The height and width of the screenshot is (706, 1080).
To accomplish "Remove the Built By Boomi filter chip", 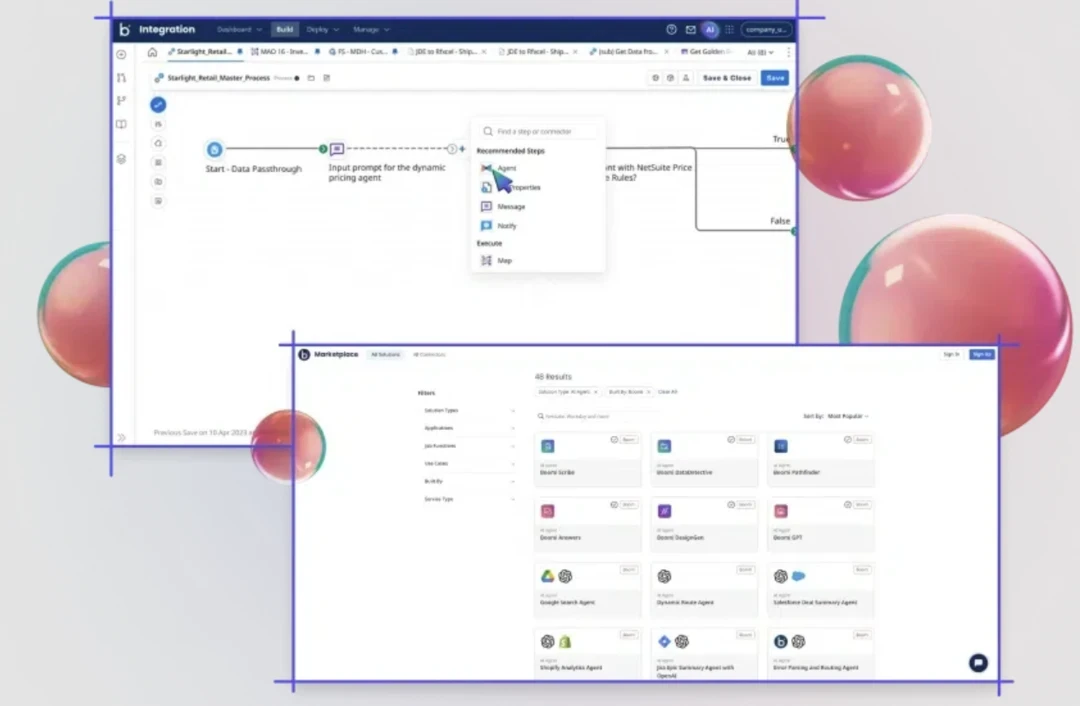I will [648, 392].
